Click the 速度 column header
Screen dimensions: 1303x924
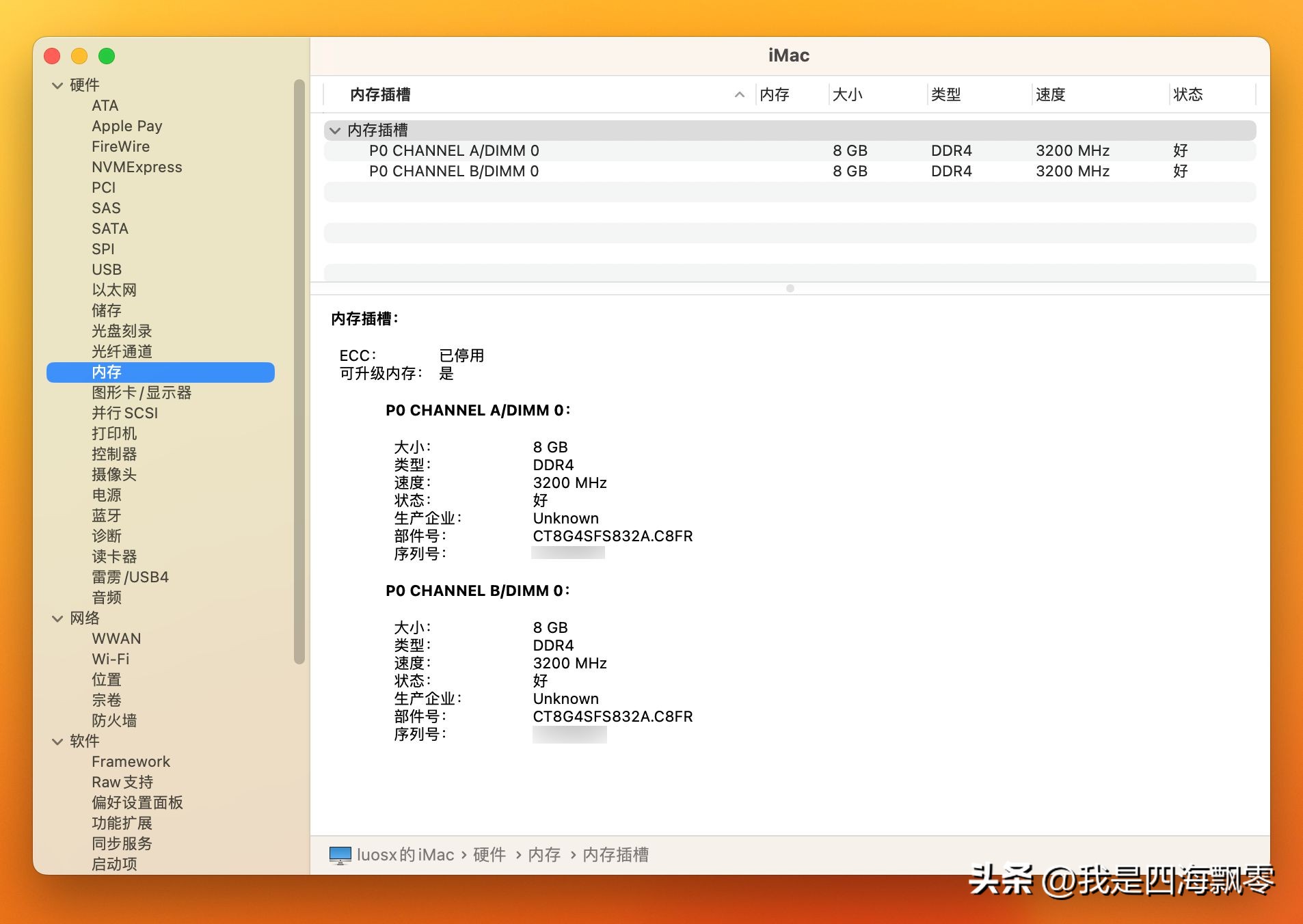click(1051, 94)
